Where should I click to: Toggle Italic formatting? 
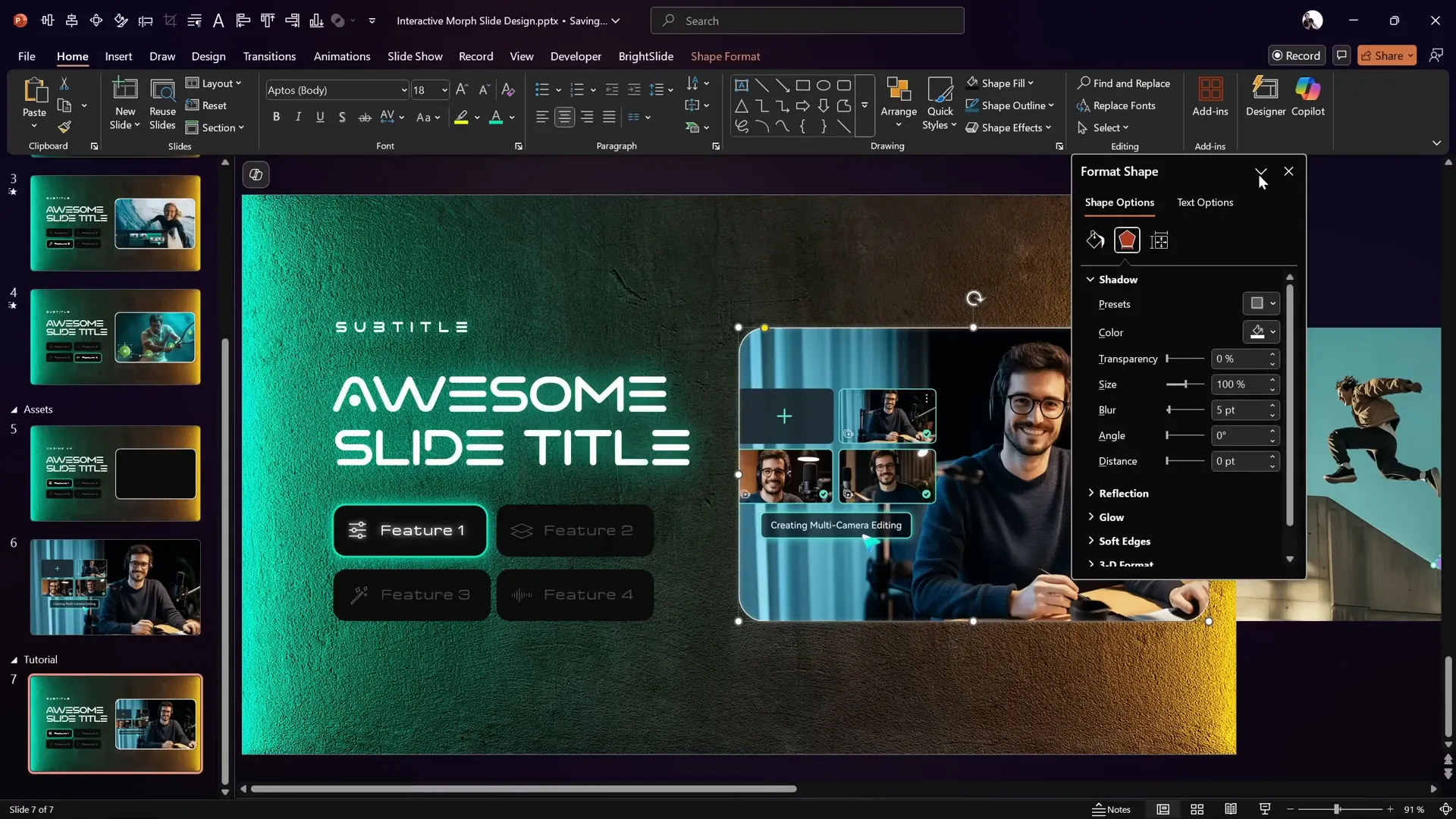pos(298,117)
